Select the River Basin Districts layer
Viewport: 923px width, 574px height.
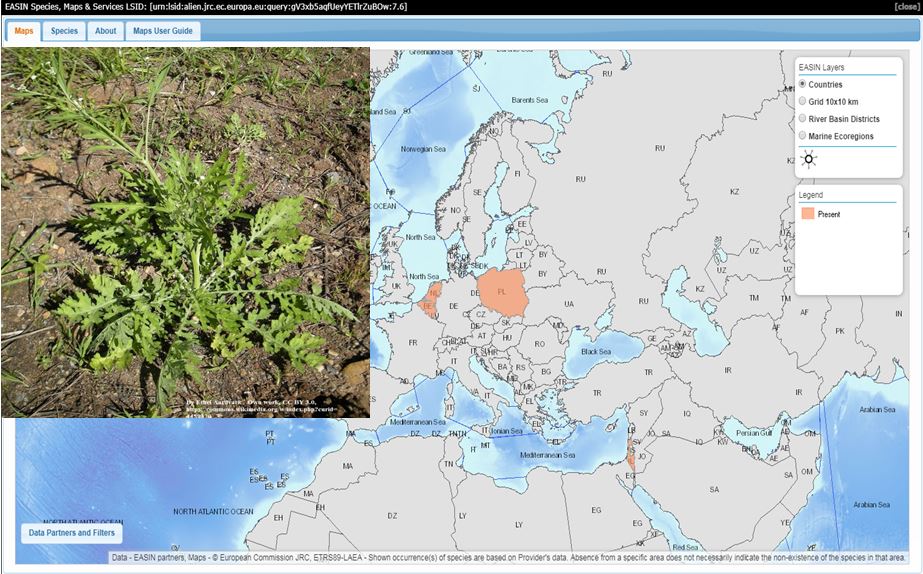802,118
